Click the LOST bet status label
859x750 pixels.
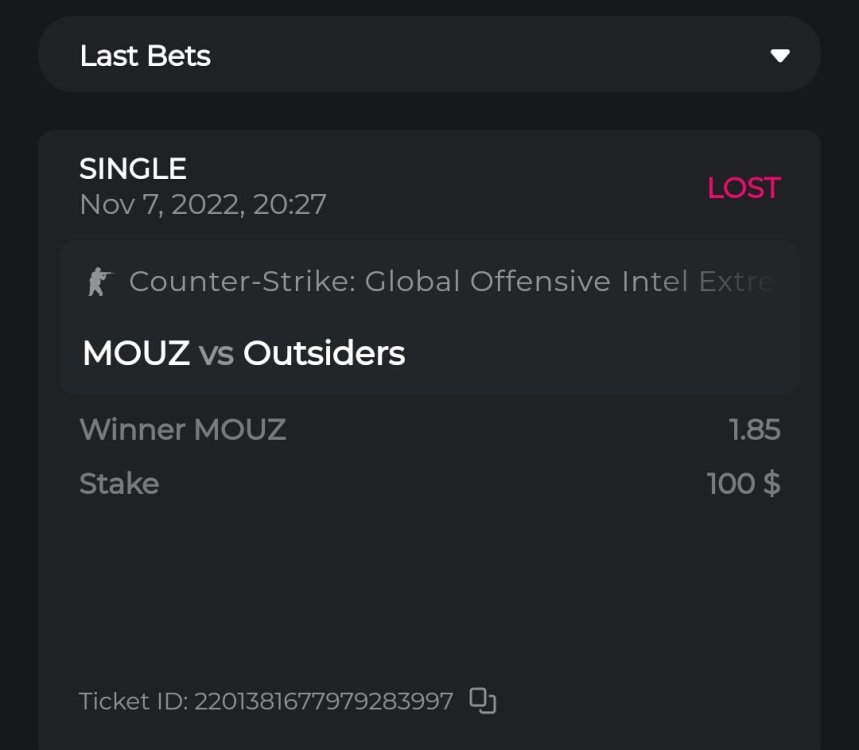(743, 188)
